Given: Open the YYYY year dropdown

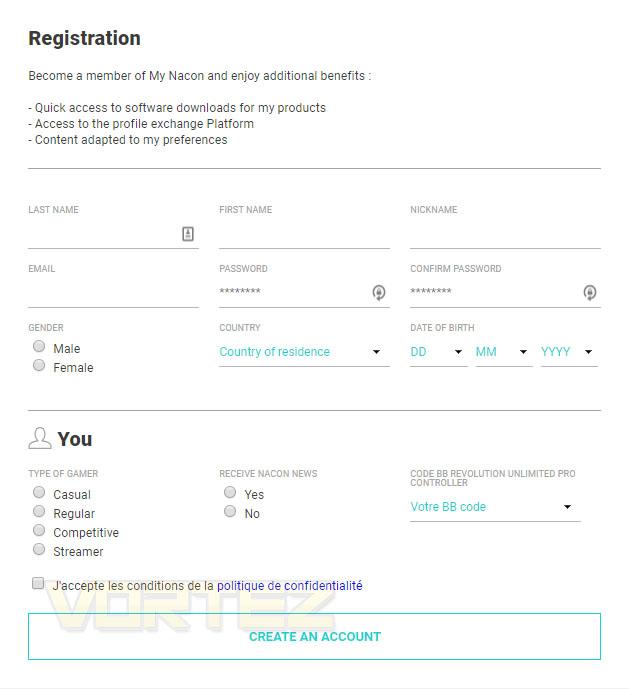Looking at the screenshot, I should [x=569, y=352].
